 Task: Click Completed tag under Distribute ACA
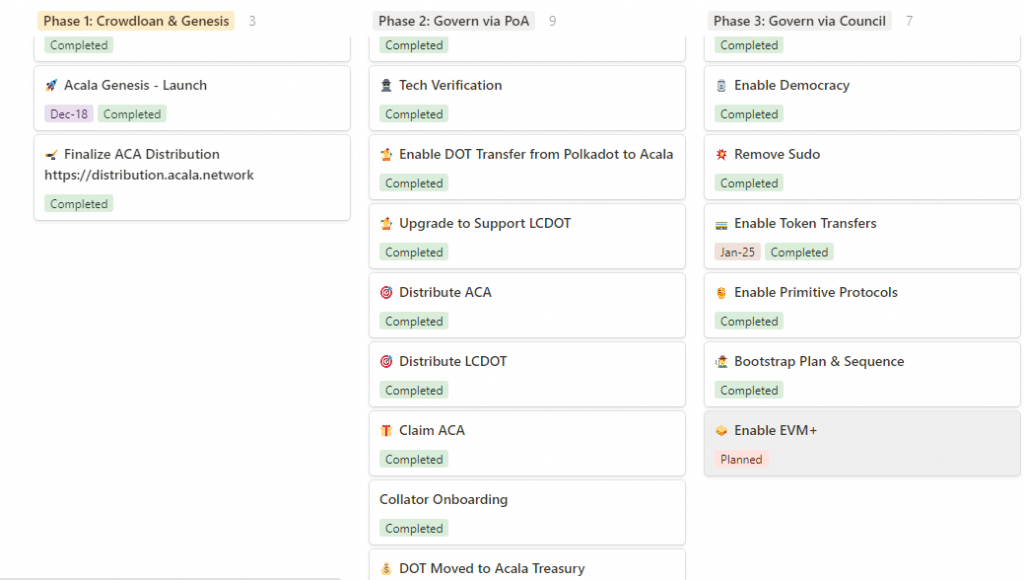[414, 321]
